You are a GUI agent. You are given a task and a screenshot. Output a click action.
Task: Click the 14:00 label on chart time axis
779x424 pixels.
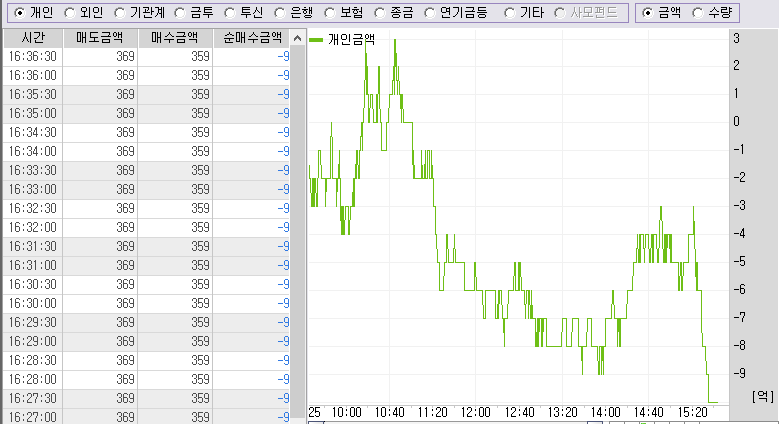pos(606,413)
